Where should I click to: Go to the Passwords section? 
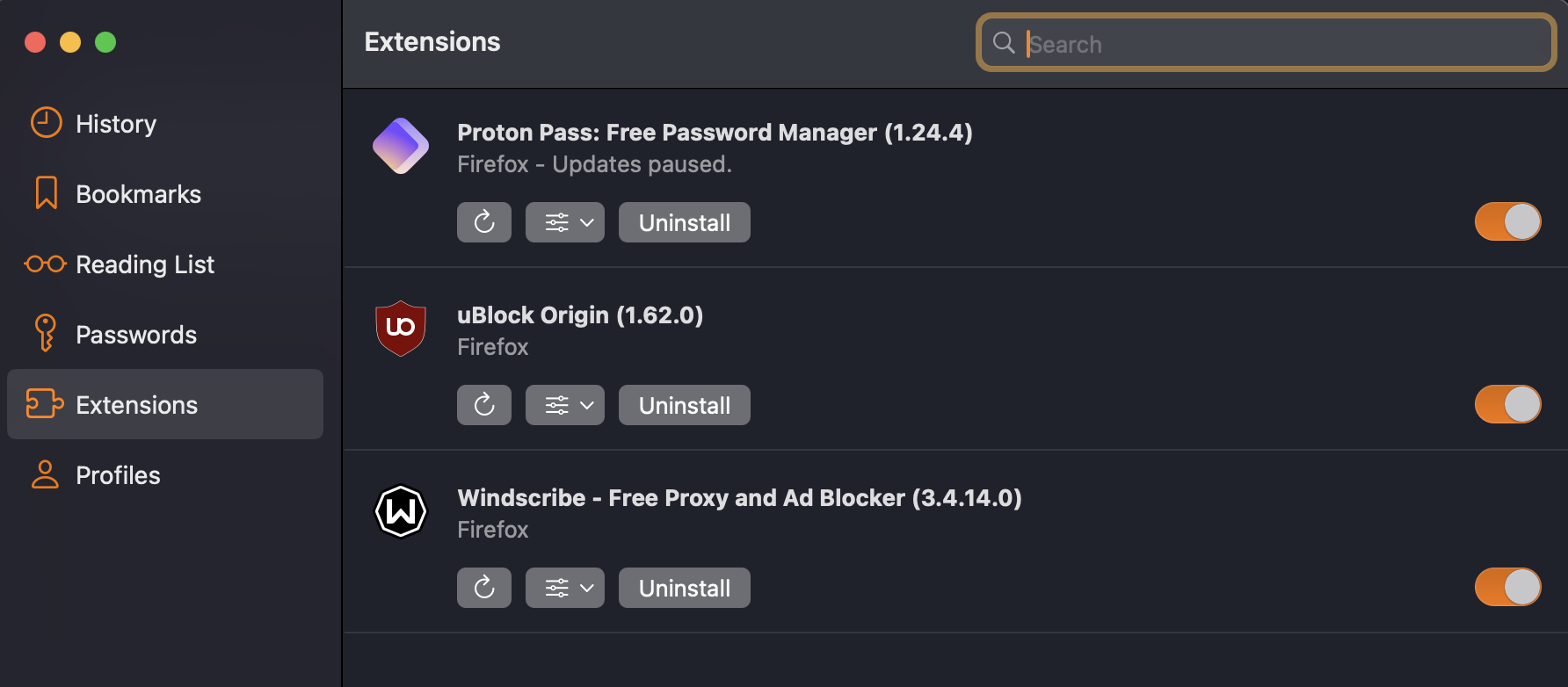[135, 335]
